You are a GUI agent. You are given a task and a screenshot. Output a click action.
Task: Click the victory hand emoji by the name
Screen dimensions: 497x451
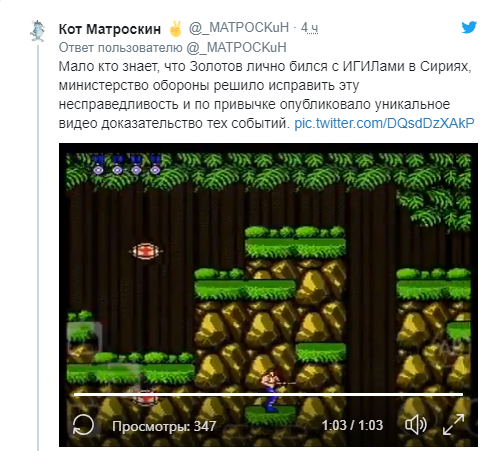click(x=175, y=29)
